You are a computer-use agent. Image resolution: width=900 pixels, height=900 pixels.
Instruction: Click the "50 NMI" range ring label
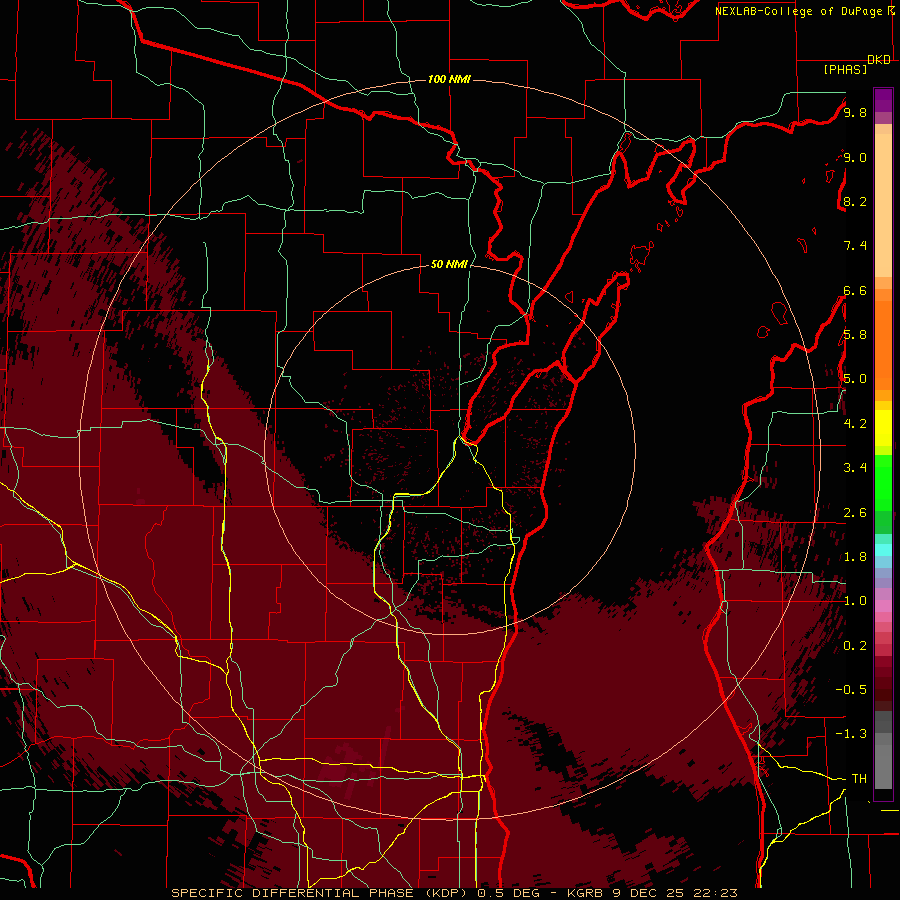(x=449, y=264)
